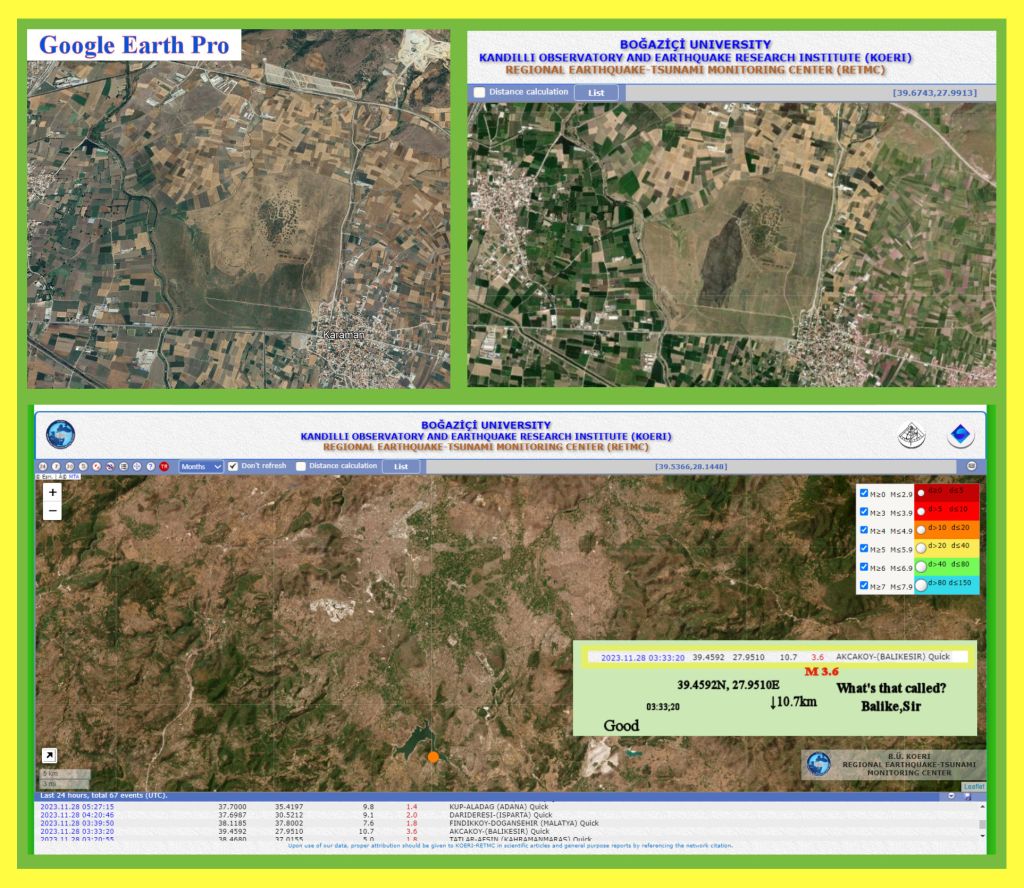
Task: Click the map zoom in plus button
Action: 53,493
